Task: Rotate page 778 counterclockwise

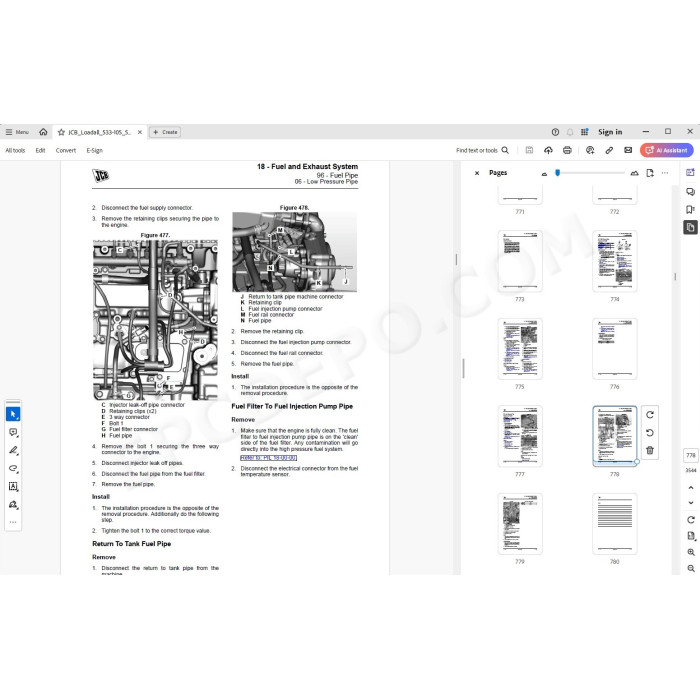Action: pos(650,433)
